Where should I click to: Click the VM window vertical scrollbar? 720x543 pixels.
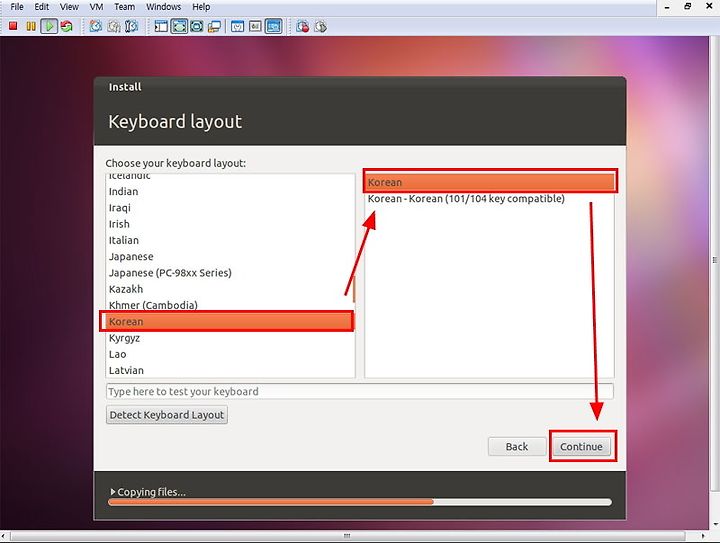[714, 260]
